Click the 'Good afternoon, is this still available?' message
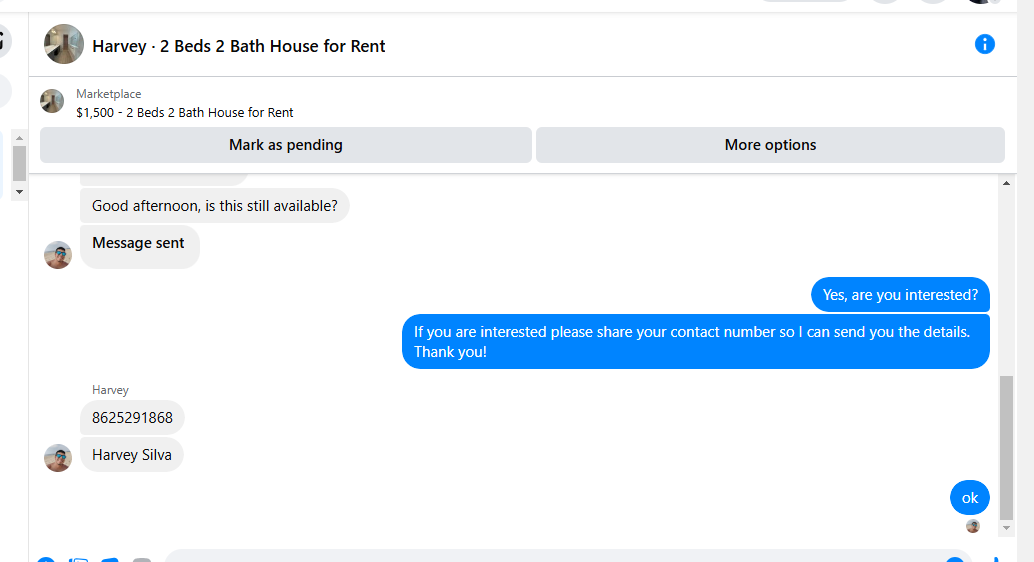This screenshot has width=1034, height=562. click(215, 206)
